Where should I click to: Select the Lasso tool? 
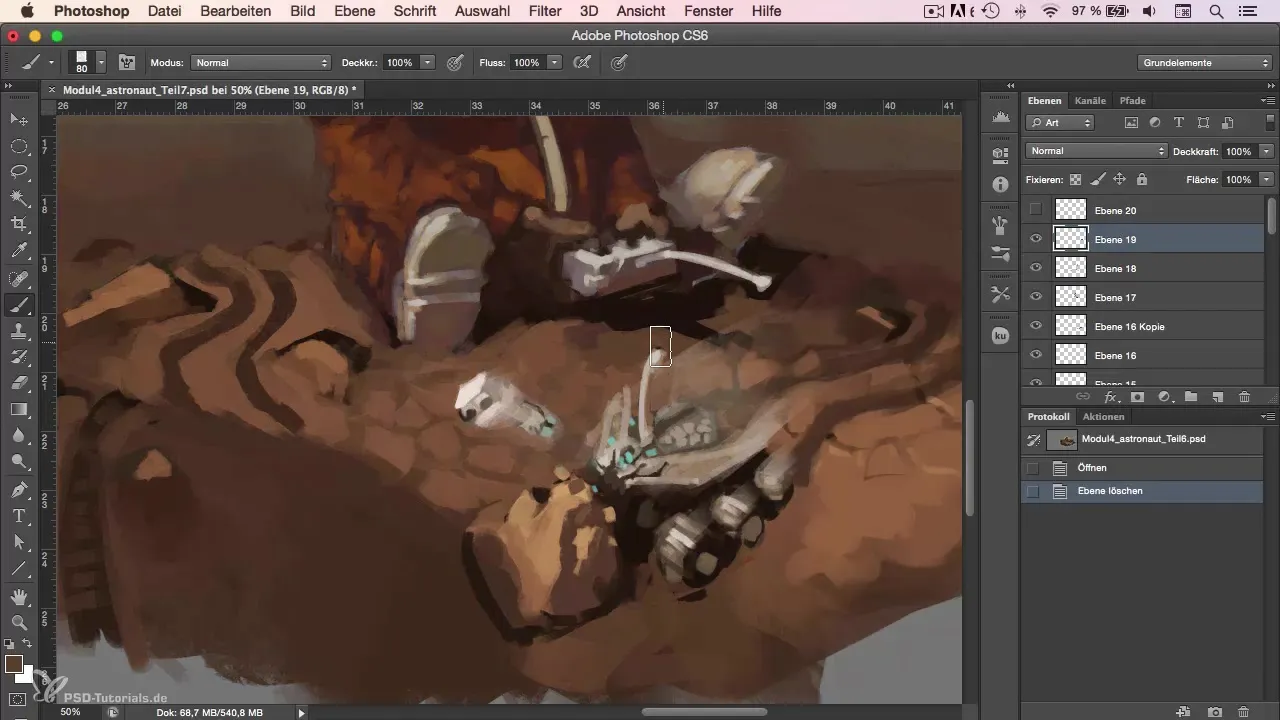point(19,172)
